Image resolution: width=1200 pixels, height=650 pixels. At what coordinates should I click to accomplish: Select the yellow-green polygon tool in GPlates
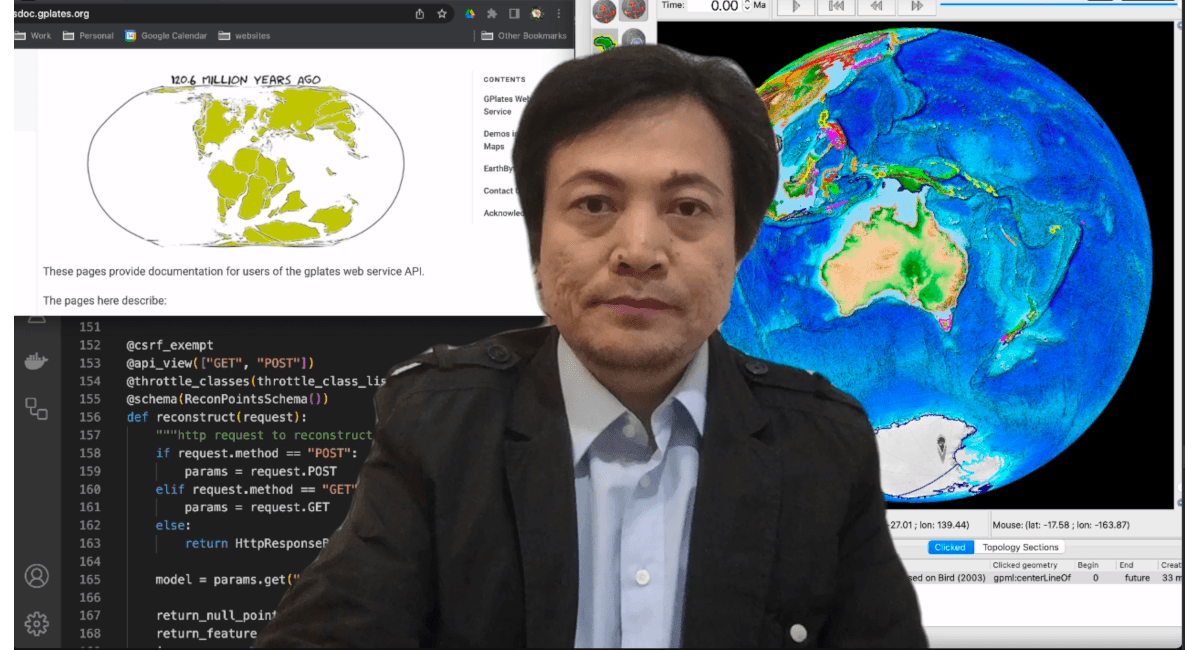coord(604,42)
